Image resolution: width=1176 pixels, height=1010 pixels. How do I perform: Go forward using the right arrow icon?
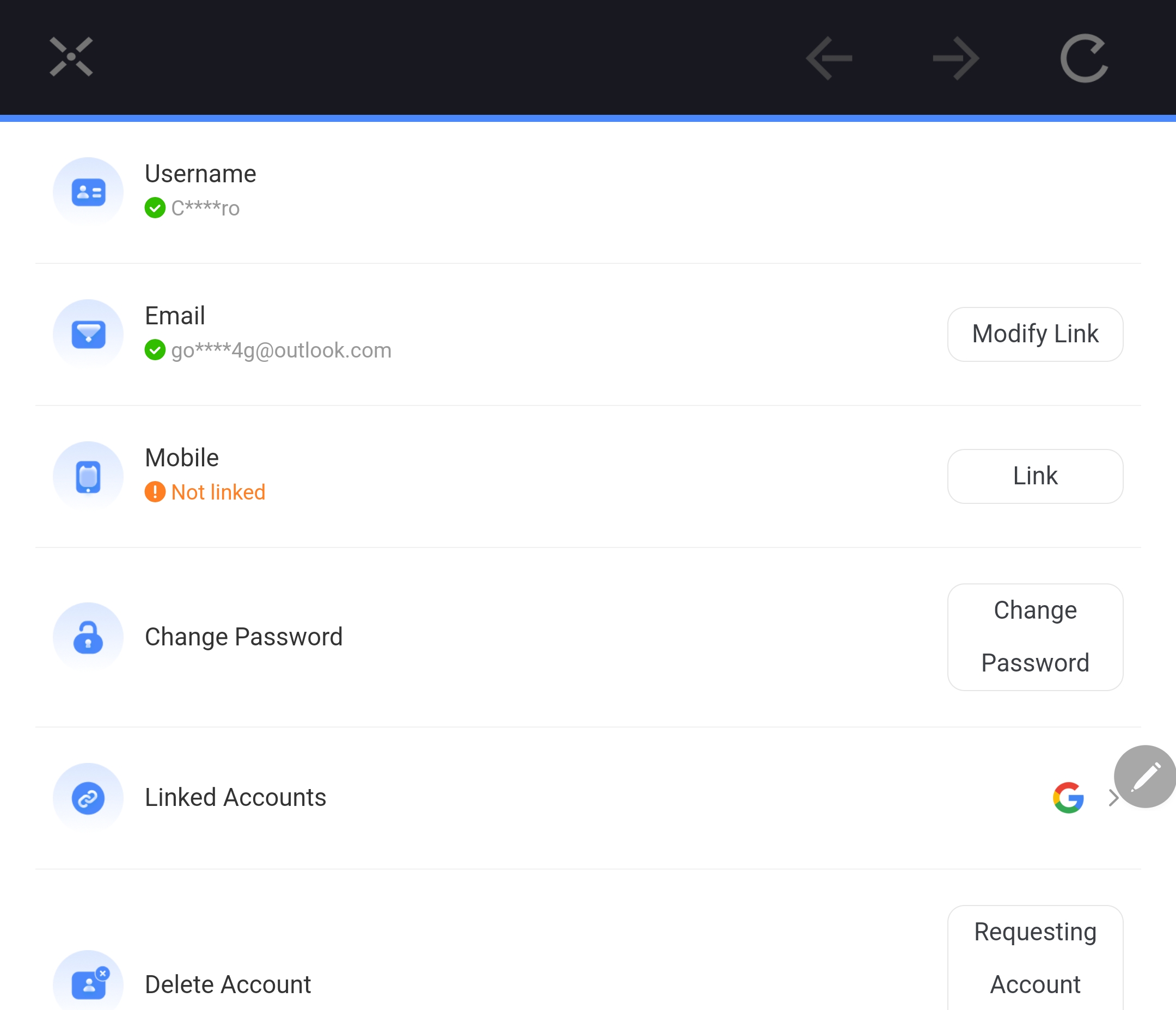(x=957, y=58)
